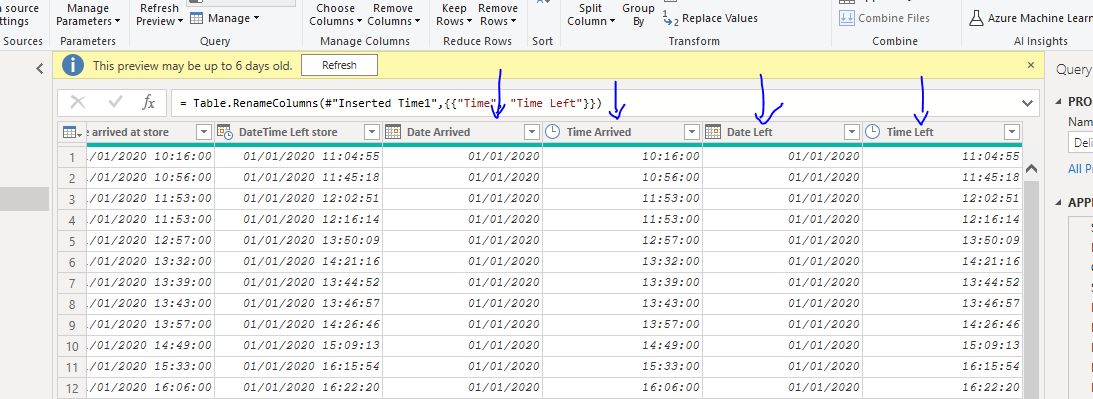Expand the formula bar

[x=1027, y=103]
